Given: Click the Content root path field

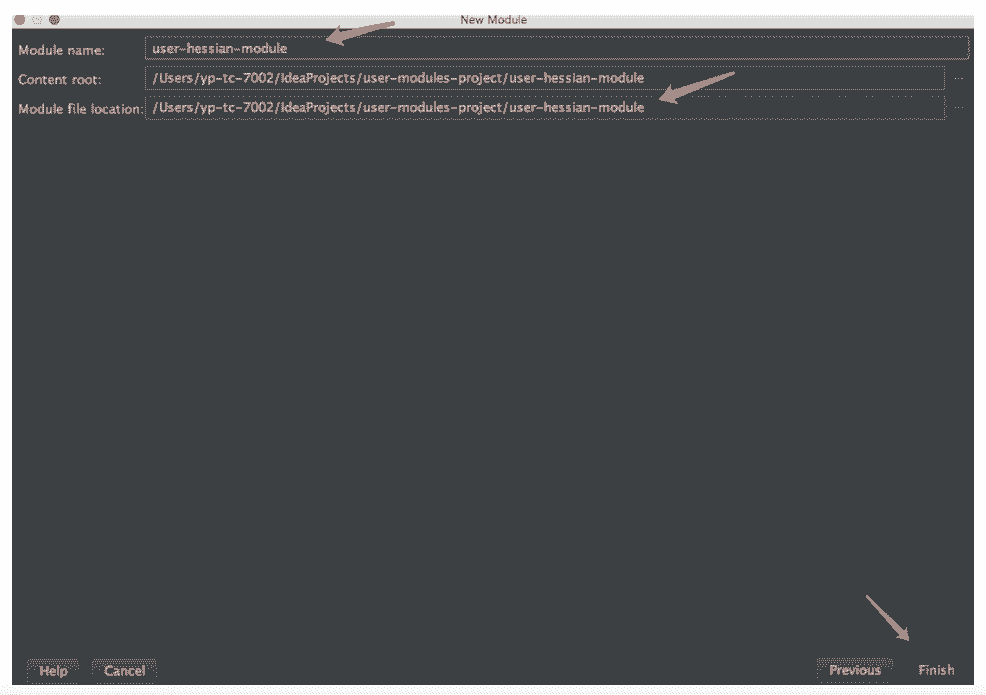Looking at the screenshot, I should 544,78.
